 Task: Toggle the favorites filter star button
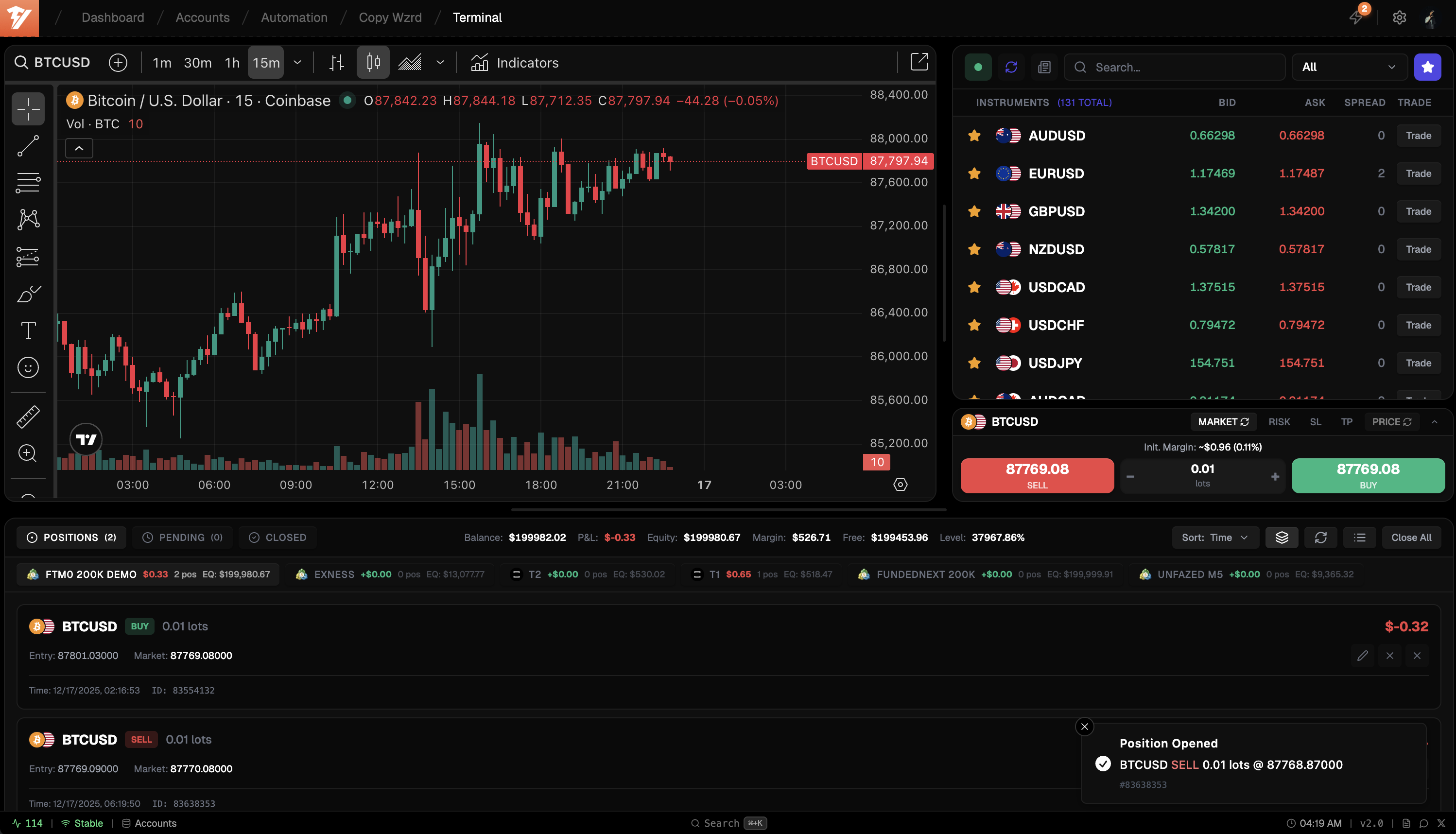point(1427,67)
